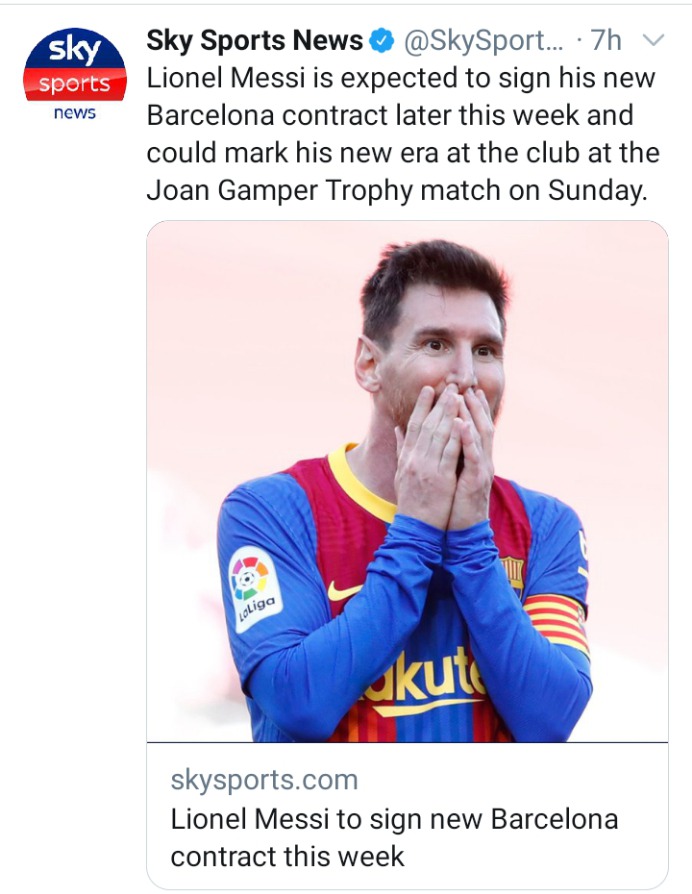The image size is (692, 894).
Task: Click the skysports.com domain label
Action: 264,779
